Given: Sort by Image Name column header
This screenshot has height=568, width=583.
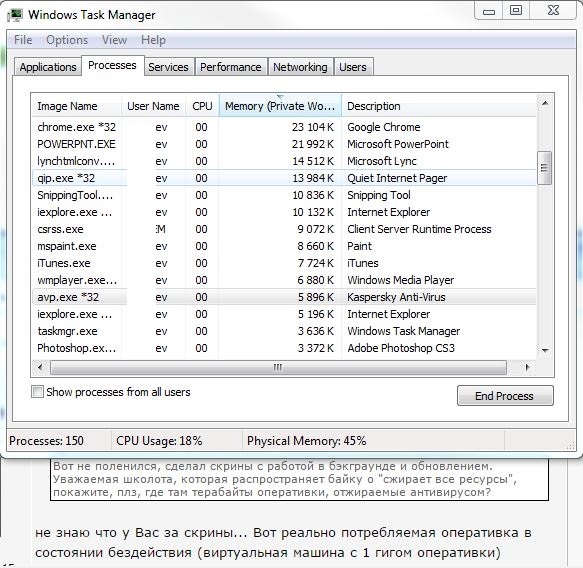Looking at the screenshot, I should (x=76, y=106).
